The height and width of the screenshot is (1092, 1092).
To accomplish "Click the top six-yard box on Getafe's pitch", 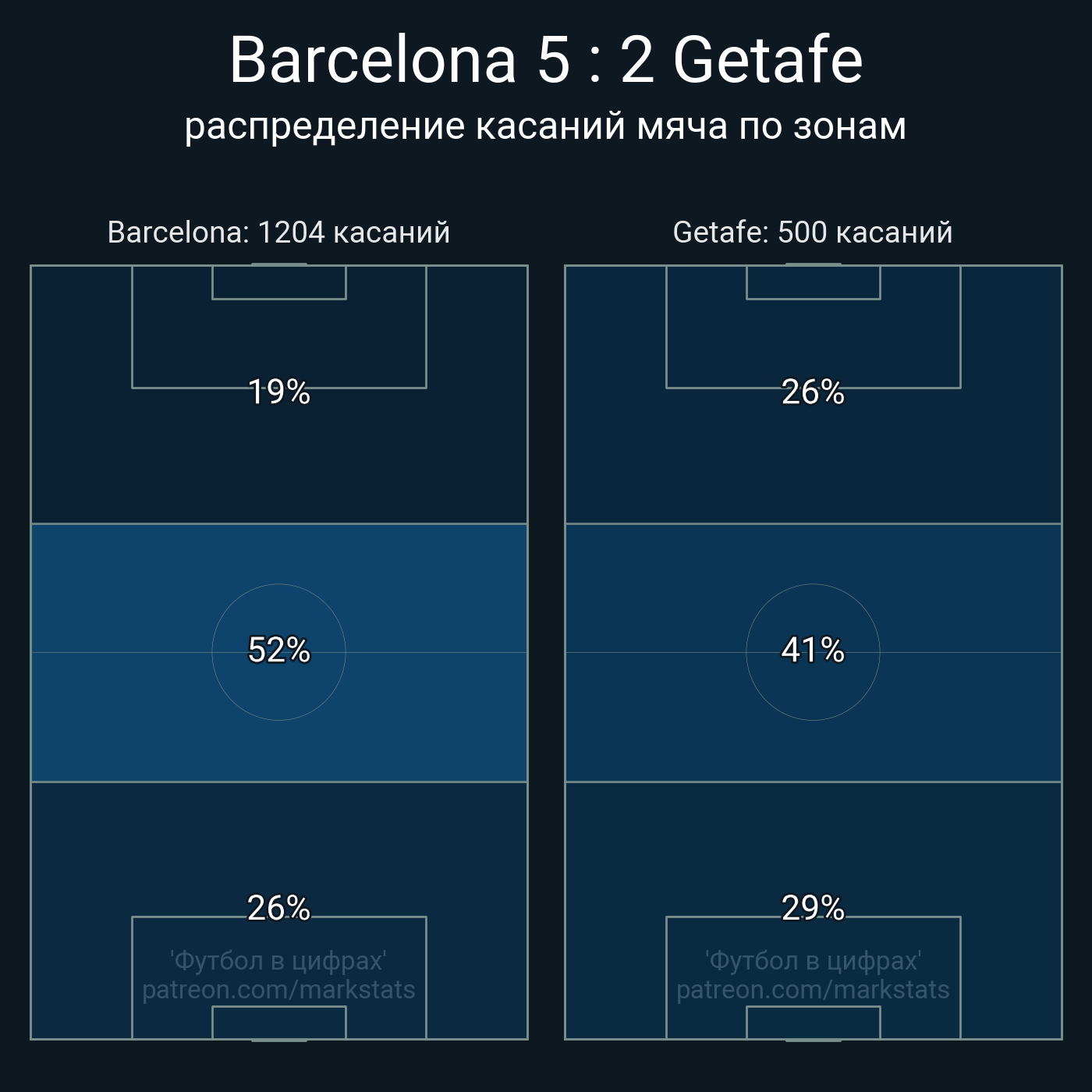I will (813, 282).
